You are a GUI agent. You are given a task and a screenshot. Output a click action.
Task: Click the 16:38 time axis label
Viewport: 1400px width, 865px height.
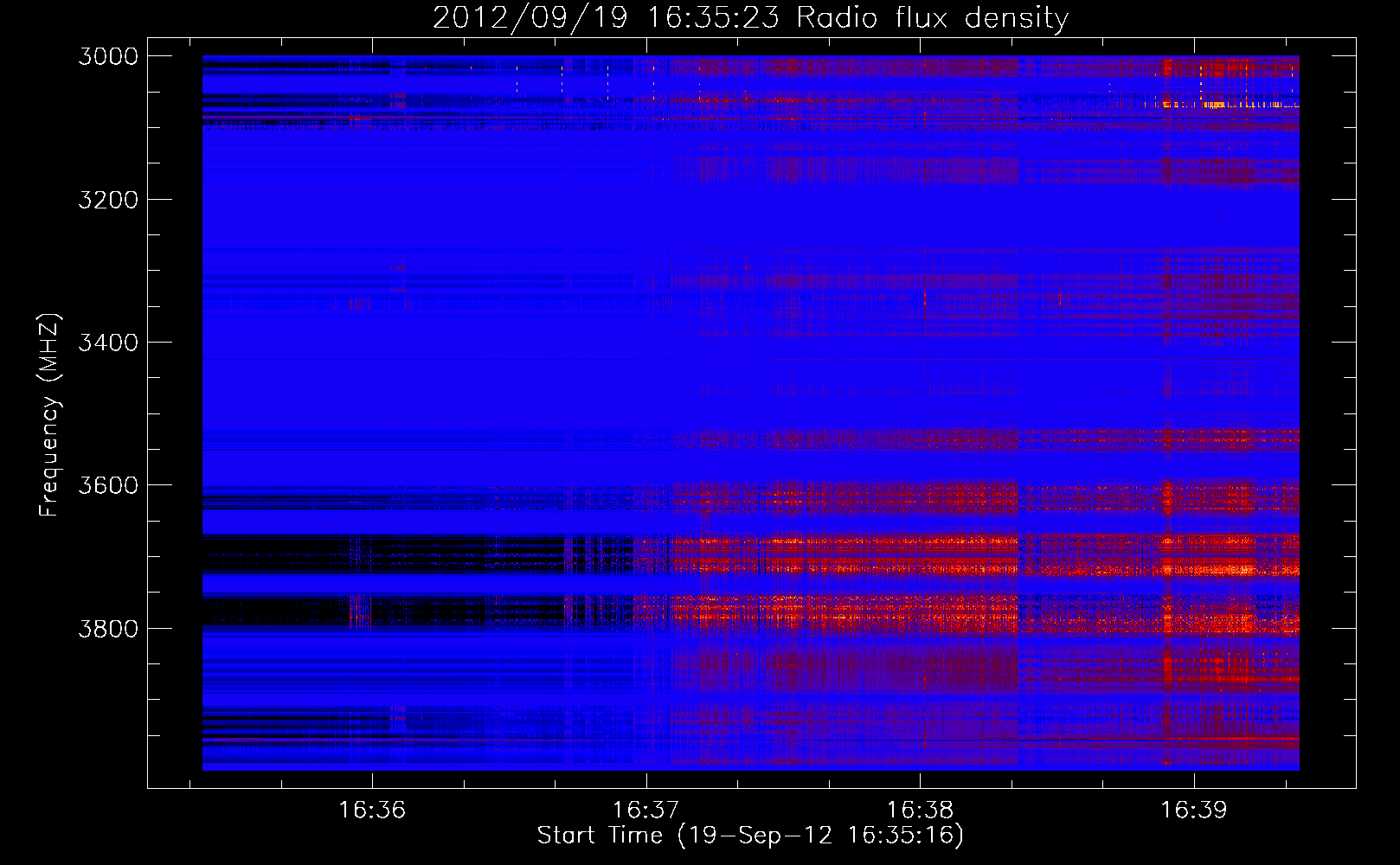(x=920, y=811)
